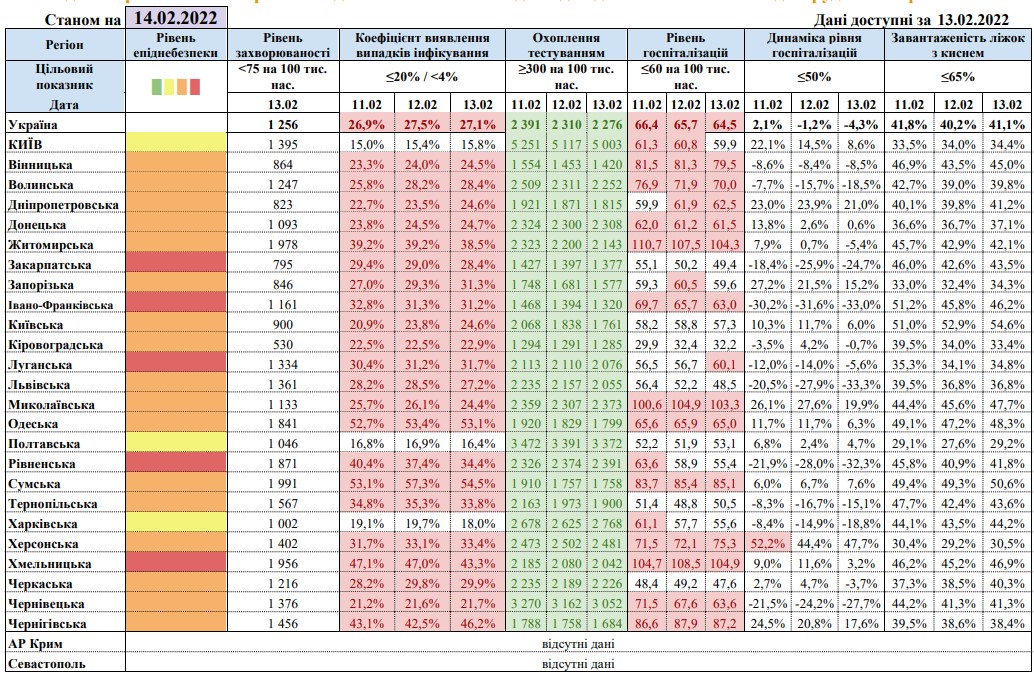Select the "Одеська" region label

38,423
